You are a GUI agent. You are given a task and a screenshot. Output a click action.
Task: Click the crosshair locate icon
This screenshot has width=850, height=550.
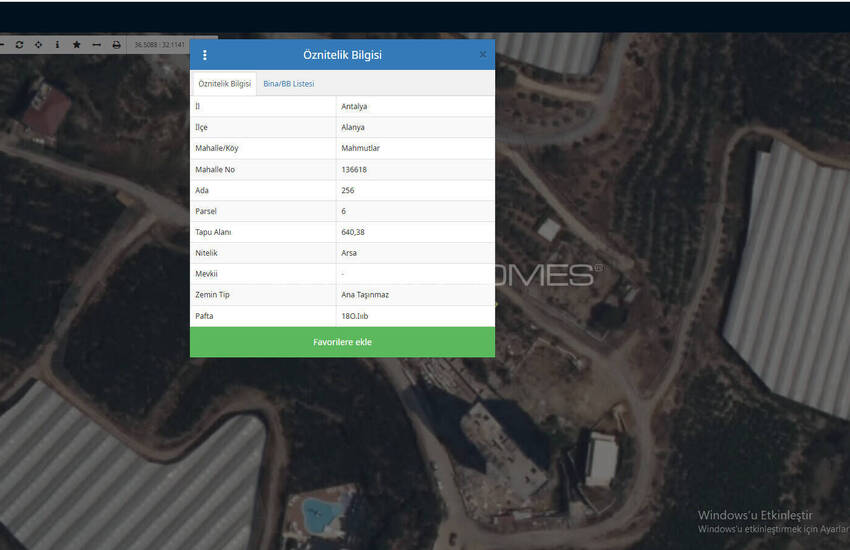tap(38, 45)
